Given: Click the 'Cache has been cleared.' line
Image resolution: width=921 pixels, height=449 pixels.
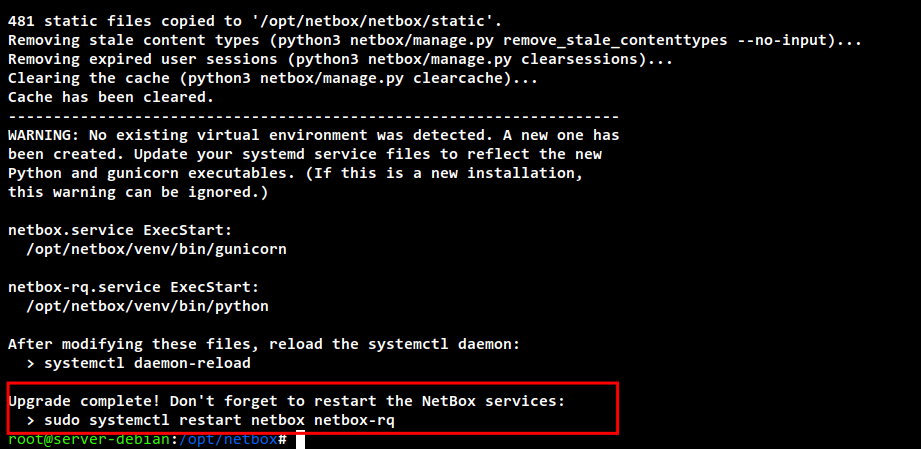Looking at the screenshot, I should 111,97.
